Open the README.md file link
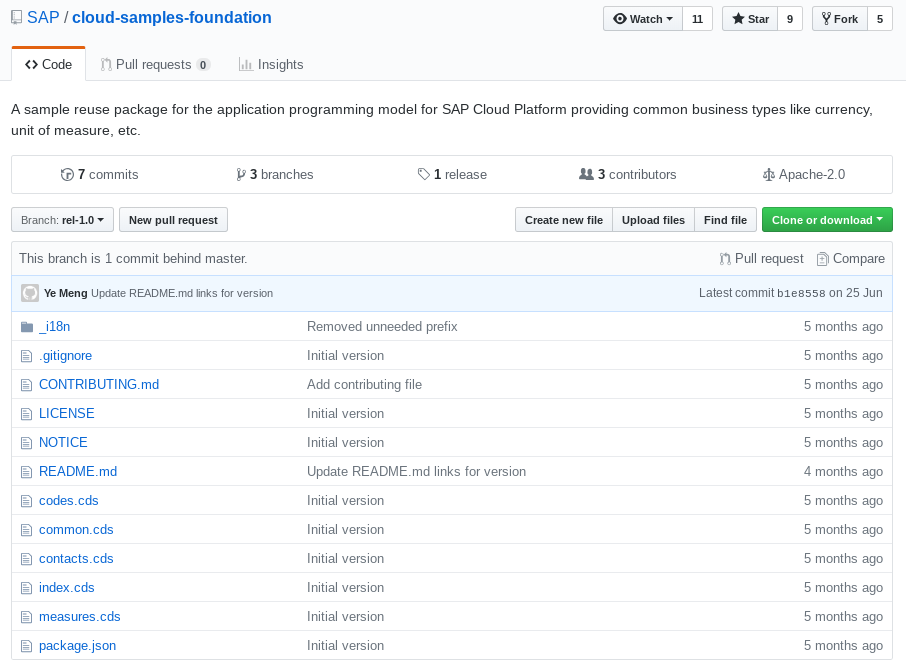The width and height of the screenshot is (906, 665). tap(78, 471)
